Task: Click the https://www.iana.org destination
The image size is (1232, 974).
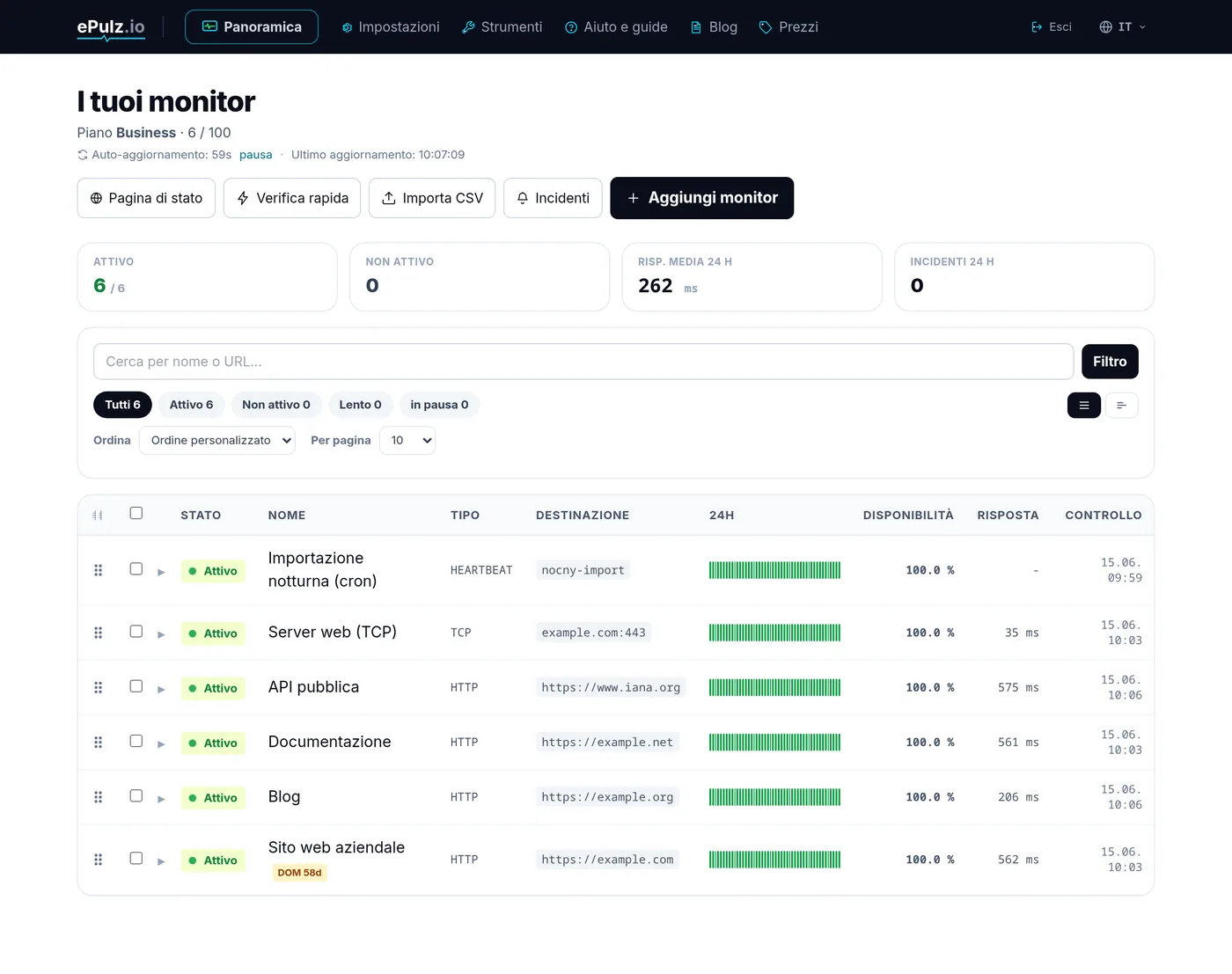Action: coord(611,687)
